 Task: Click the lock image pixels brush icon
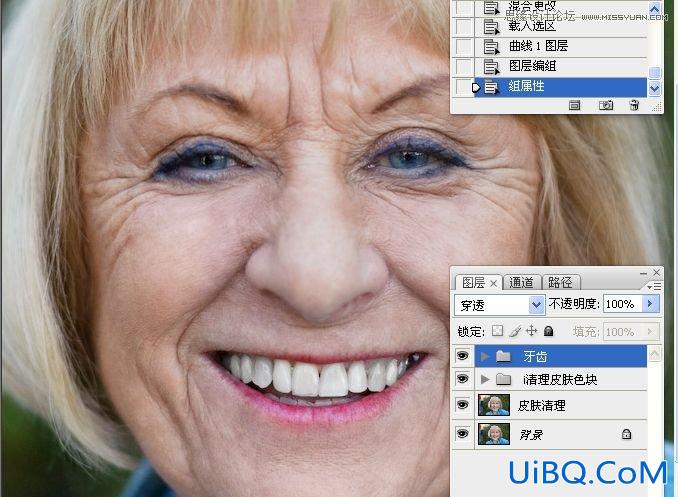point(515,331)
